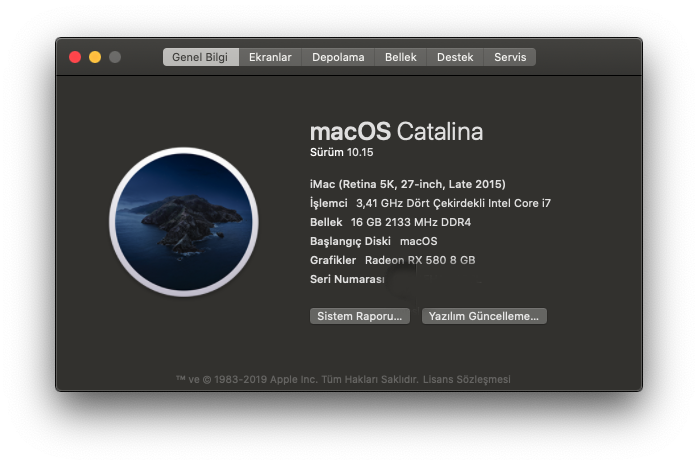698x465 pixels.
Task: View the Servis tab
Action: coord(510,57)
